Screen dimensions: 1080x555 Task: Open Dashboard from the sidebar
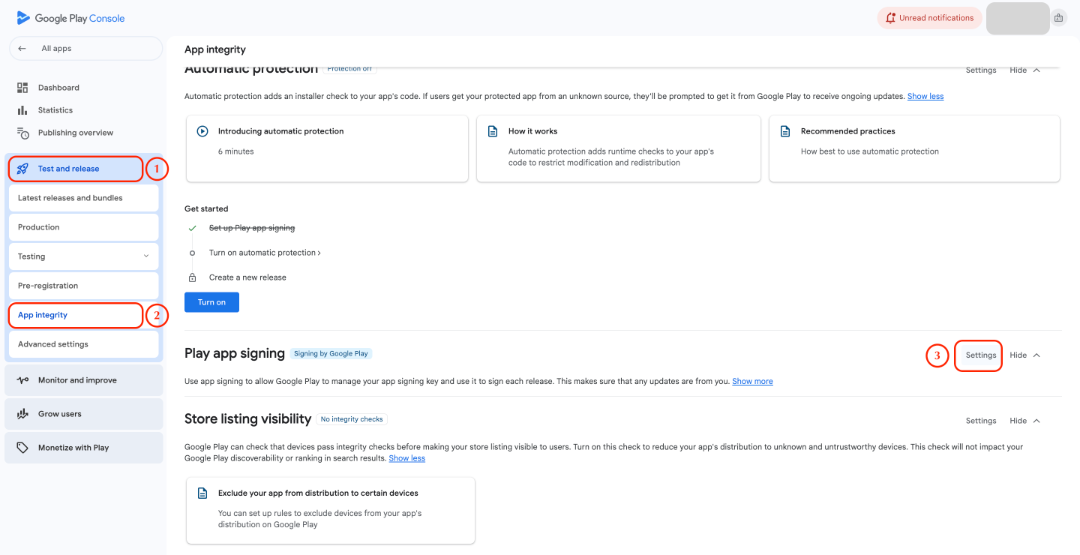58,88
